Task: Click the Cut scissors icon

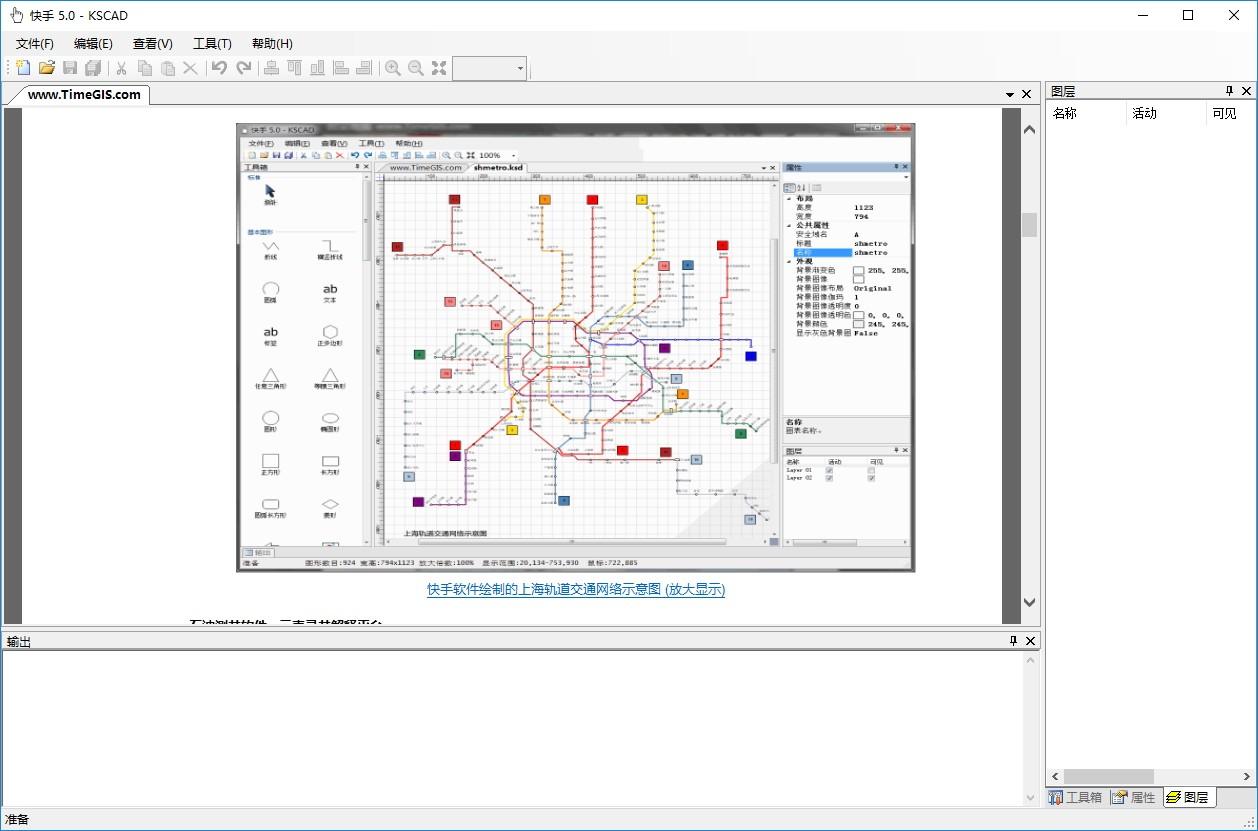Action: pos(121,68)
